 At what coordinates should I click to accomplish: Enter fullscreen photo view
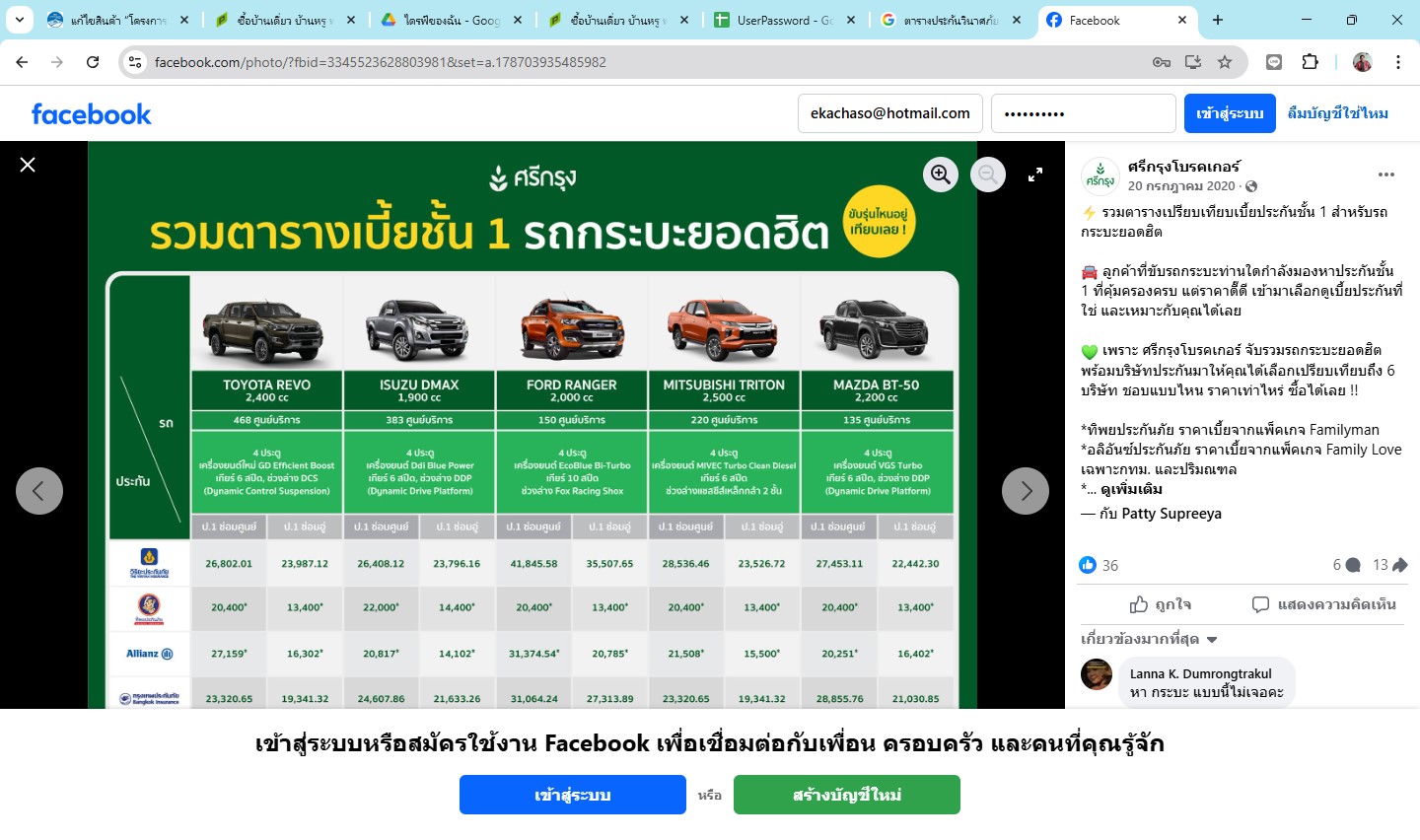tap(1035, 175)
